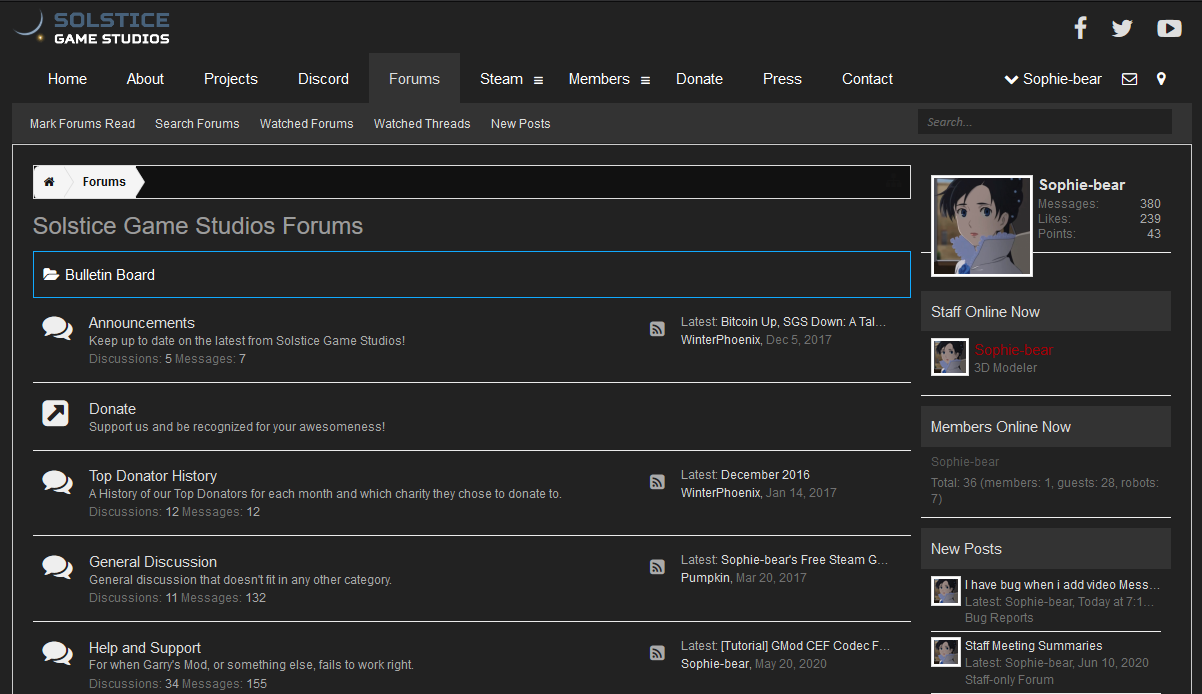This screenshot has width=1202, height=694.
Task: Open the Donate forum link
Action: pyautogui.click(x=112, y=409)
